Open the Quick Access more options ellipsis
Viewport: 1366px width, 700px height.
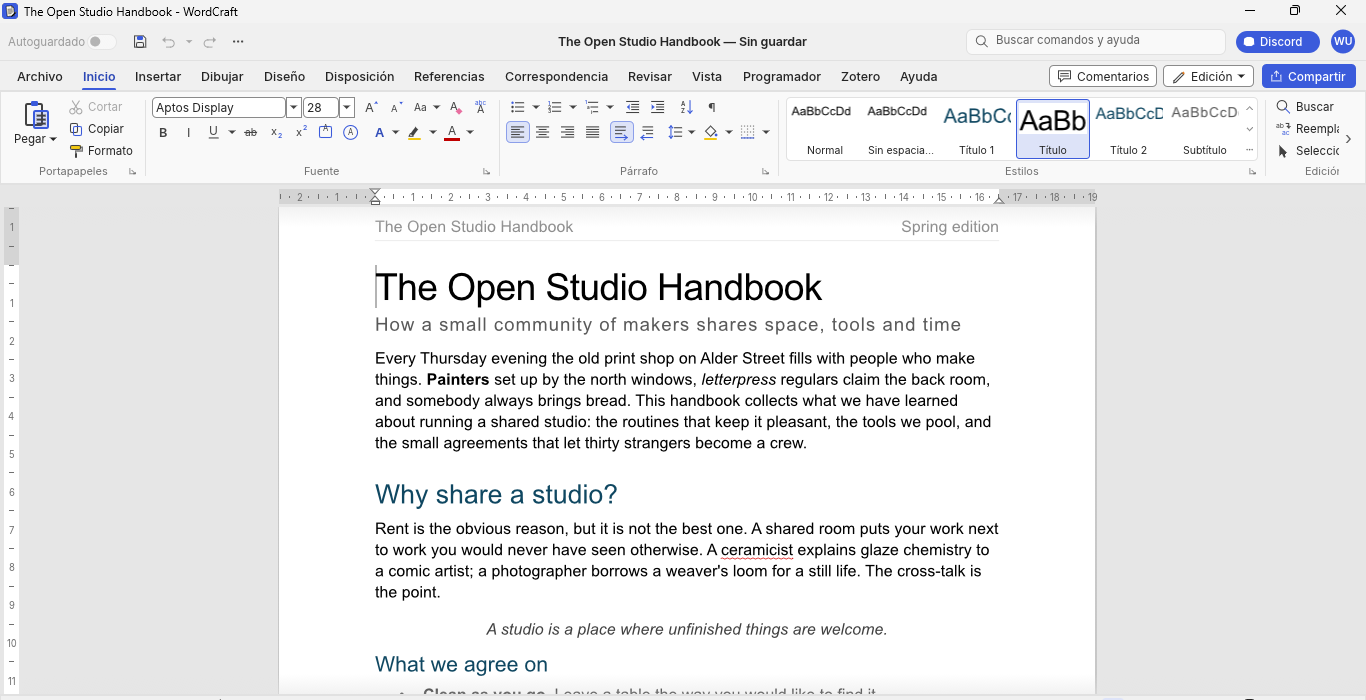[238, 42]
